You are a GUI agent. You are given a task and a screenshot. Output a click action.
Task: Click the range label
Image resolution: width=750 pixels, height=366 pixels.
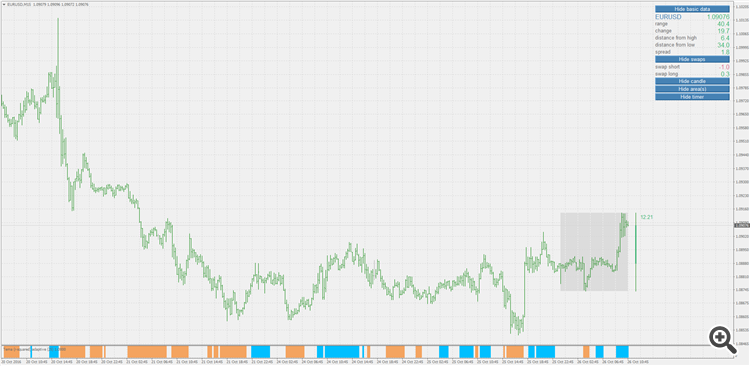pos(662,24)
